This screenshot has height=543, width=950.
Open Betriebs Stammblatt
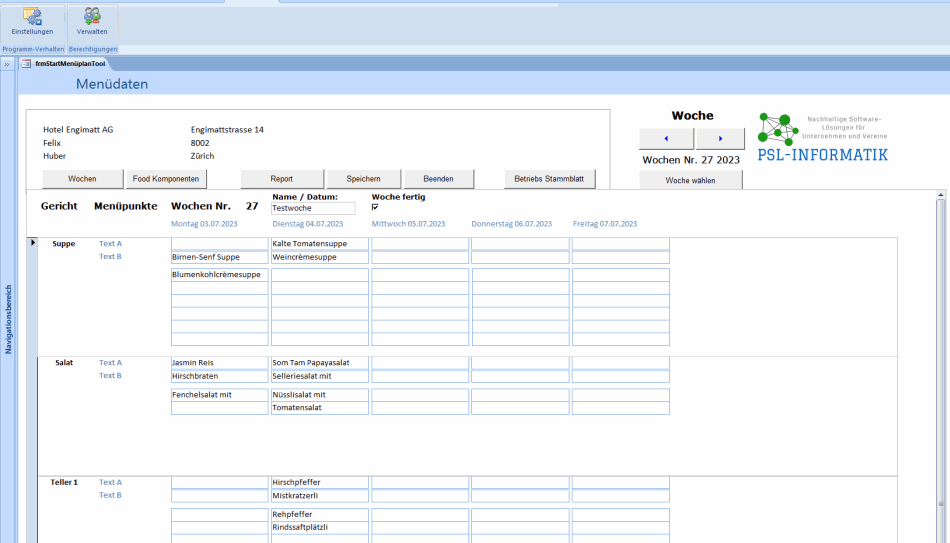pos(550,179)
